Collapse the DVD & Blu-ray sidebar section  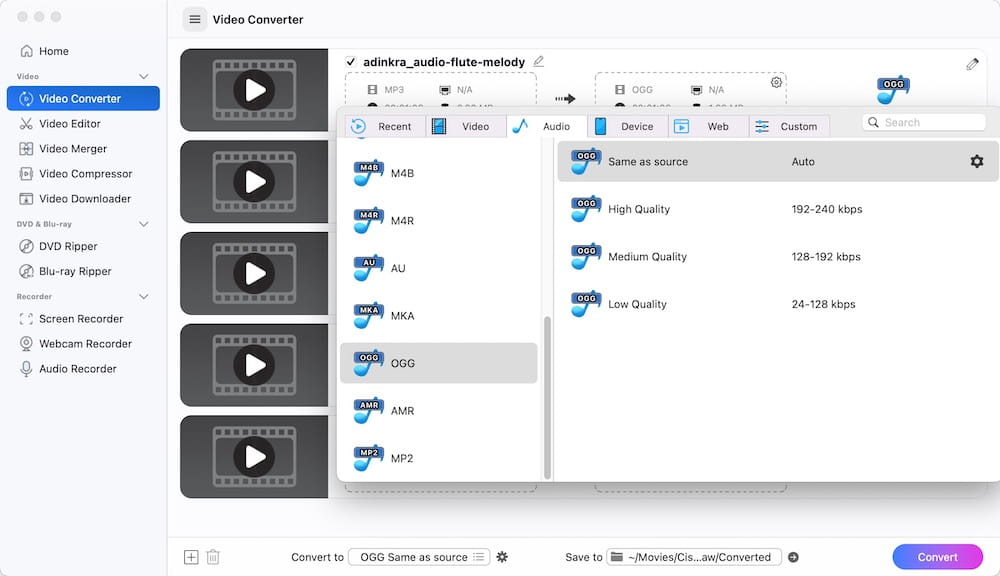coord(143,224)
